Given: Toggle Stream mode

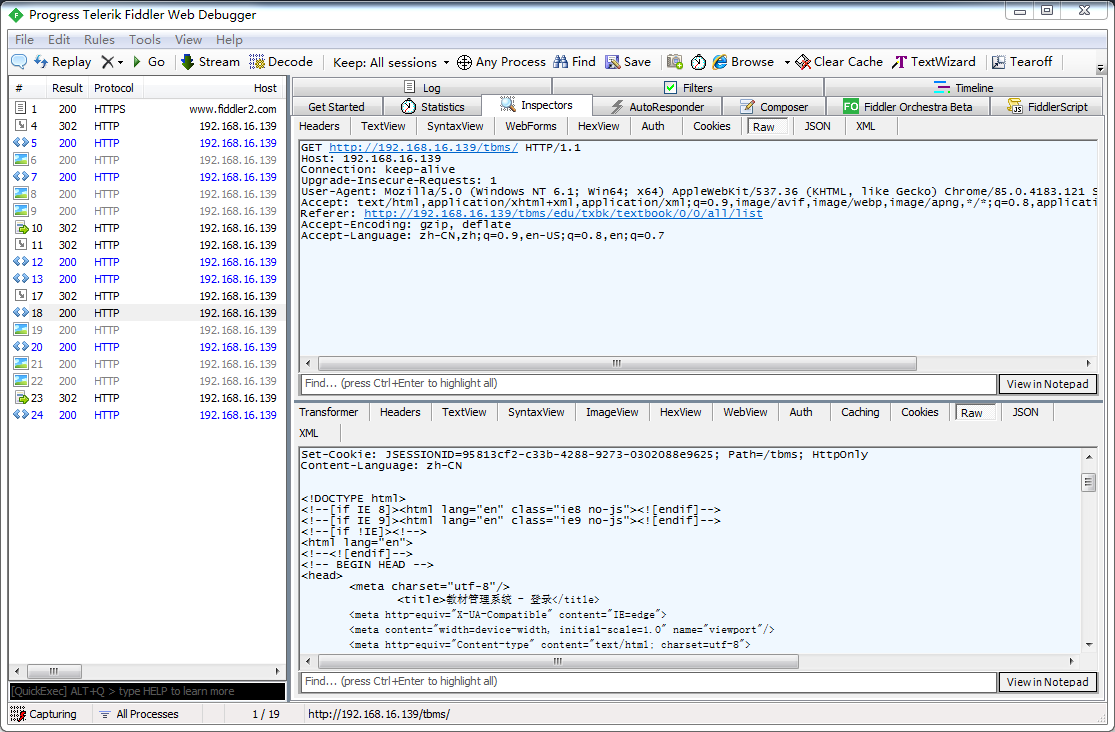Looking at the screenshot, I should [210, 62].
